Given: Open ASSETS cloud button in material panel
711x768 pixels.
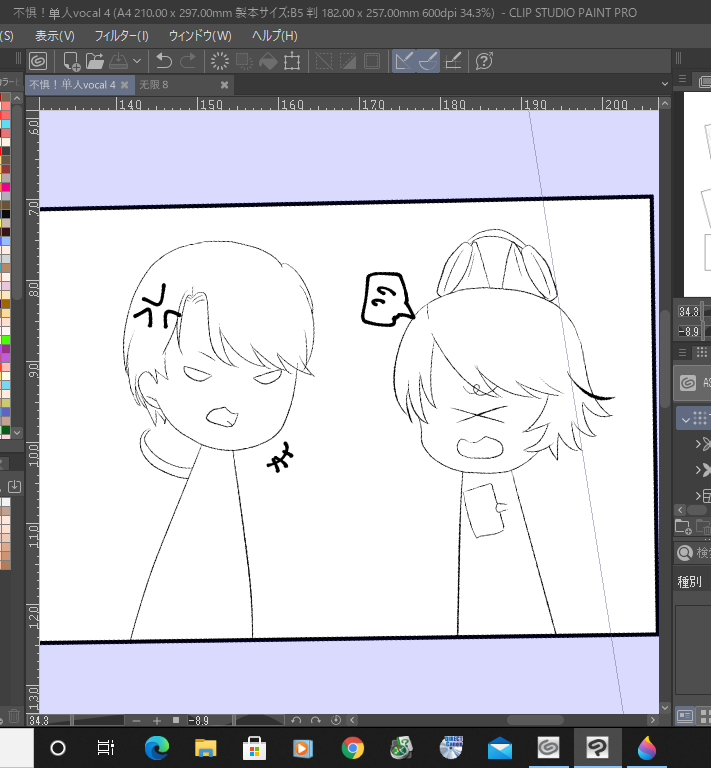Looking at the screenshot, I should [x=693, y=383].
